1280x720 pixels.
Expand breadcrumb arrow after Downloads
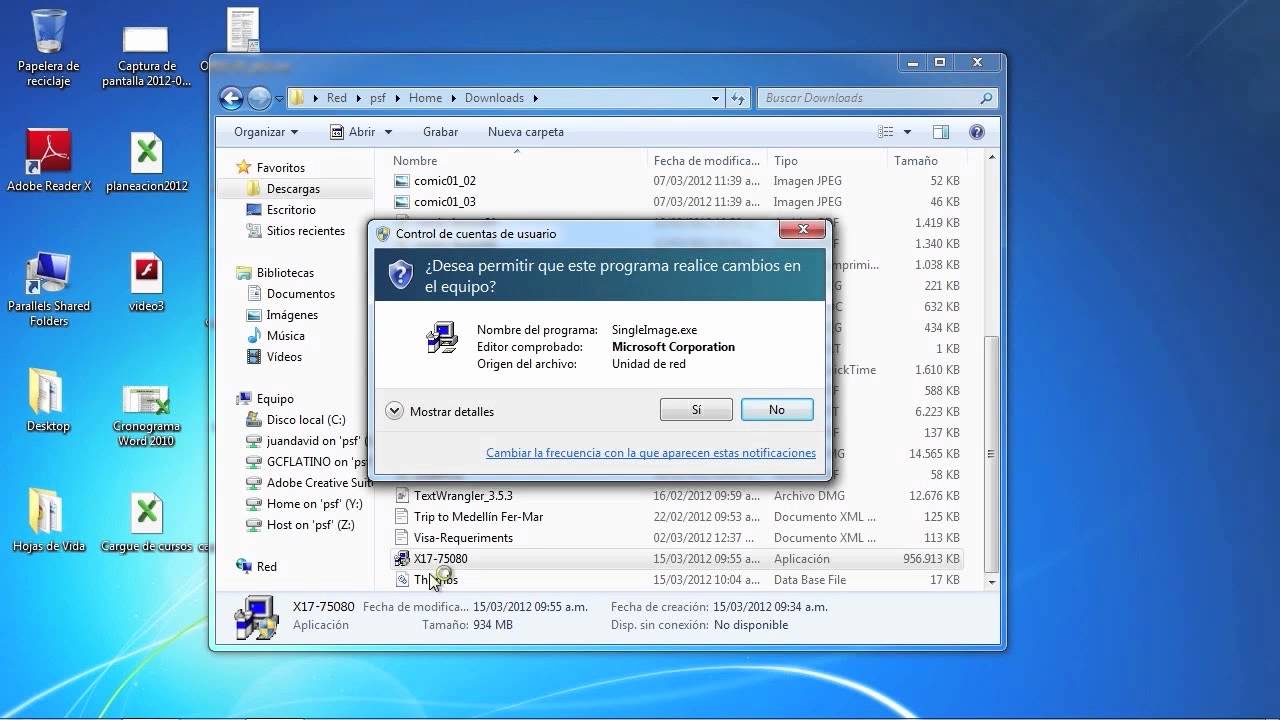535,98
